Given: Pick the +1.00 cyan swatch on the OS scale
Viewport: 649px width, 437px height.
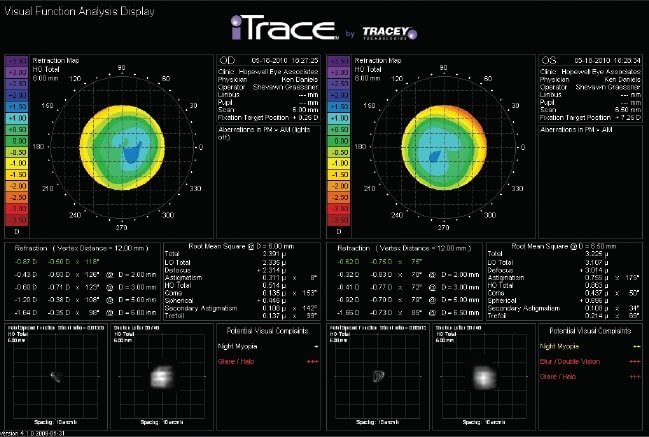Looking at the screenshot, I should coord(339,118).
